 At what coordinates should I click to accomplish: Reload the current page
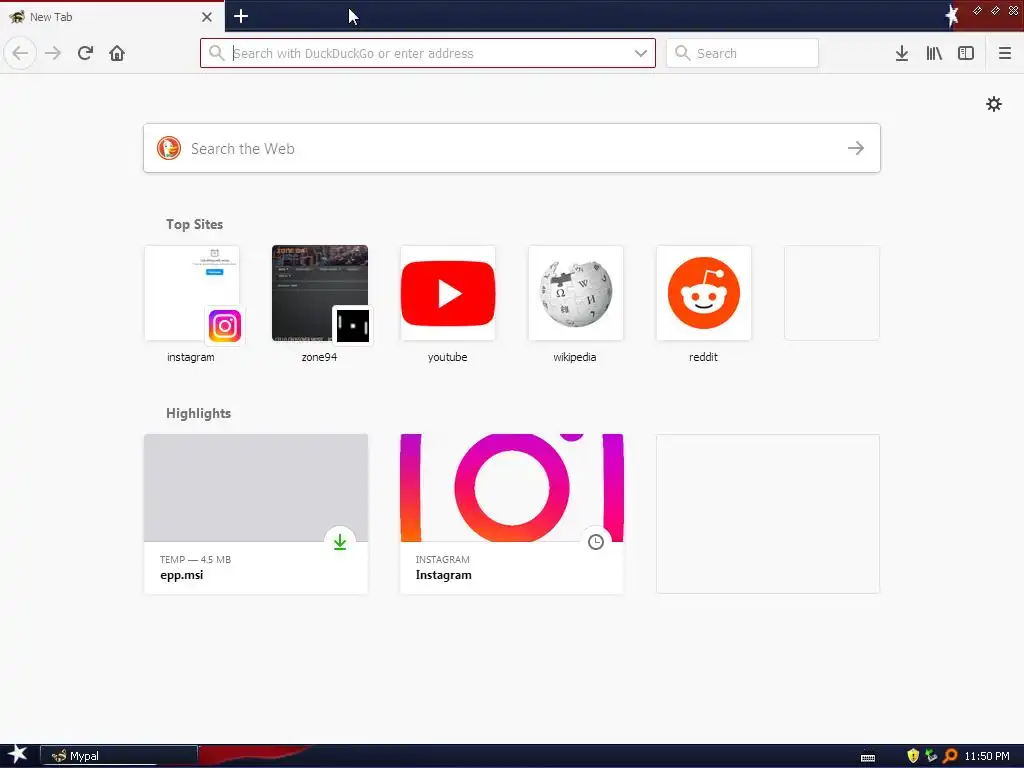pos(85,53)
